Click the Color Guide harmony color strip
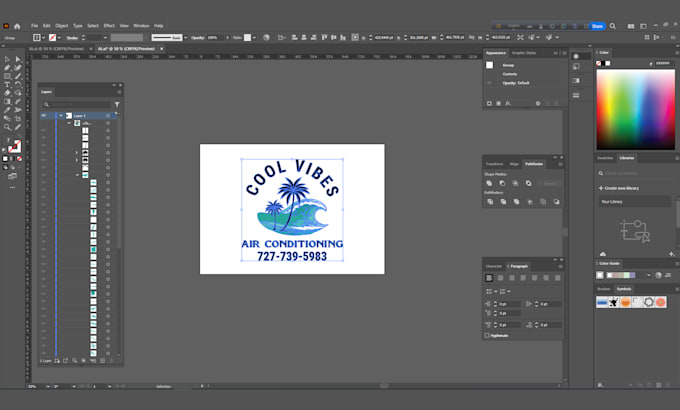Screen dimensions: 680x410 621,275
